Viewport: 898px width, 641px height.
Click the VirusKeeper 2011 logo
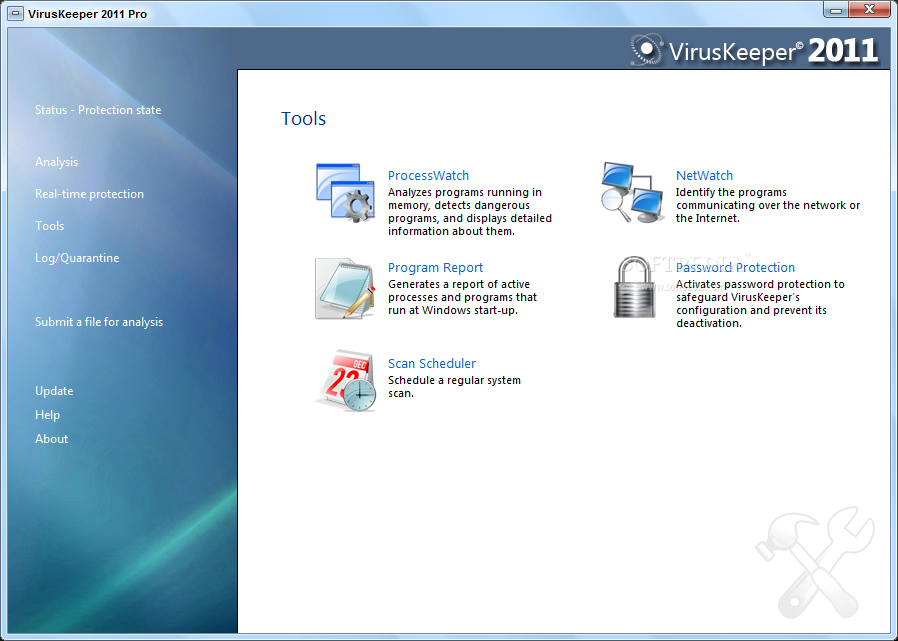pos(754,50)
